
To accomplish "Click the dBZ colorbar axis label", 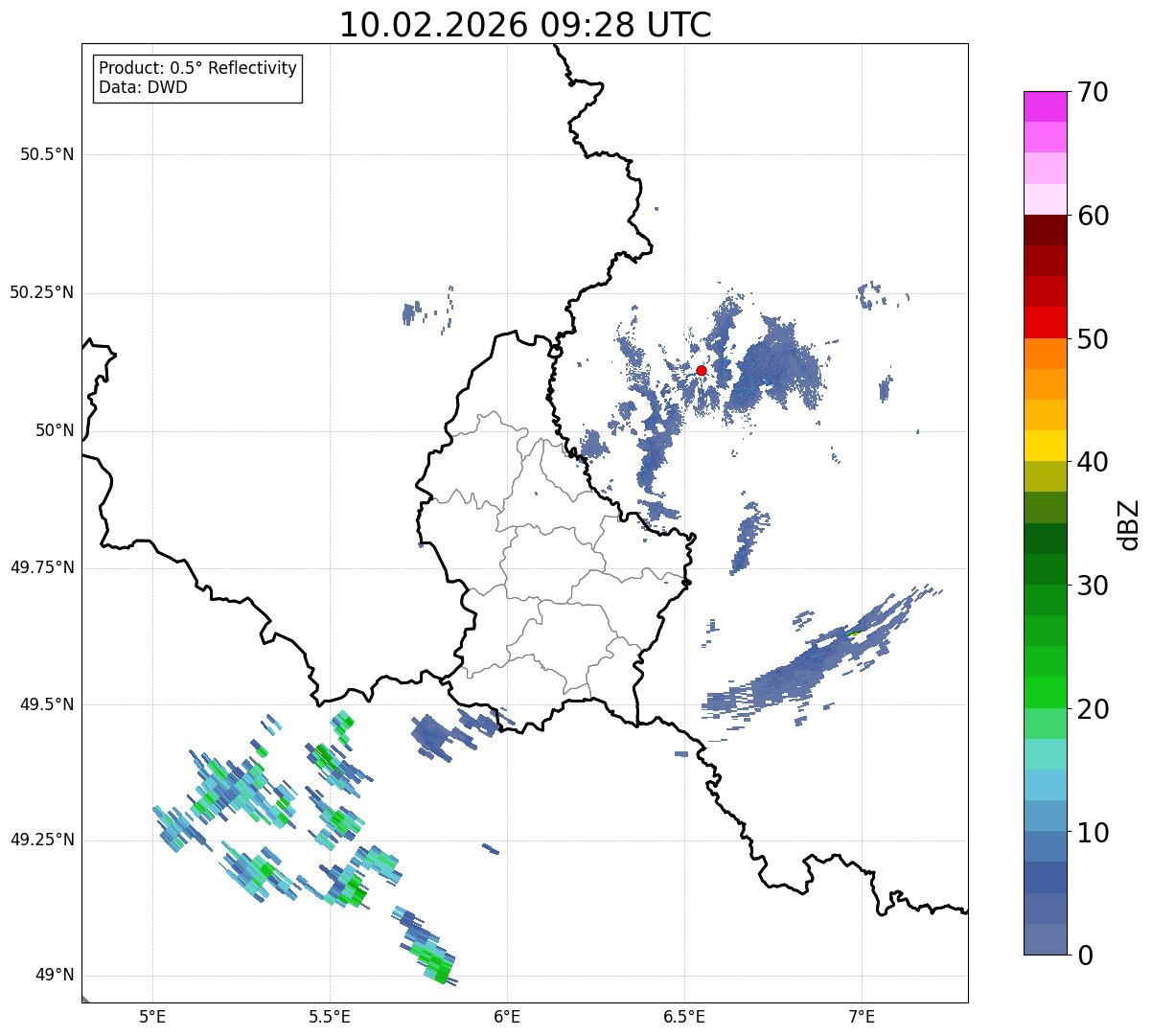I will (x=1129, y=524).
